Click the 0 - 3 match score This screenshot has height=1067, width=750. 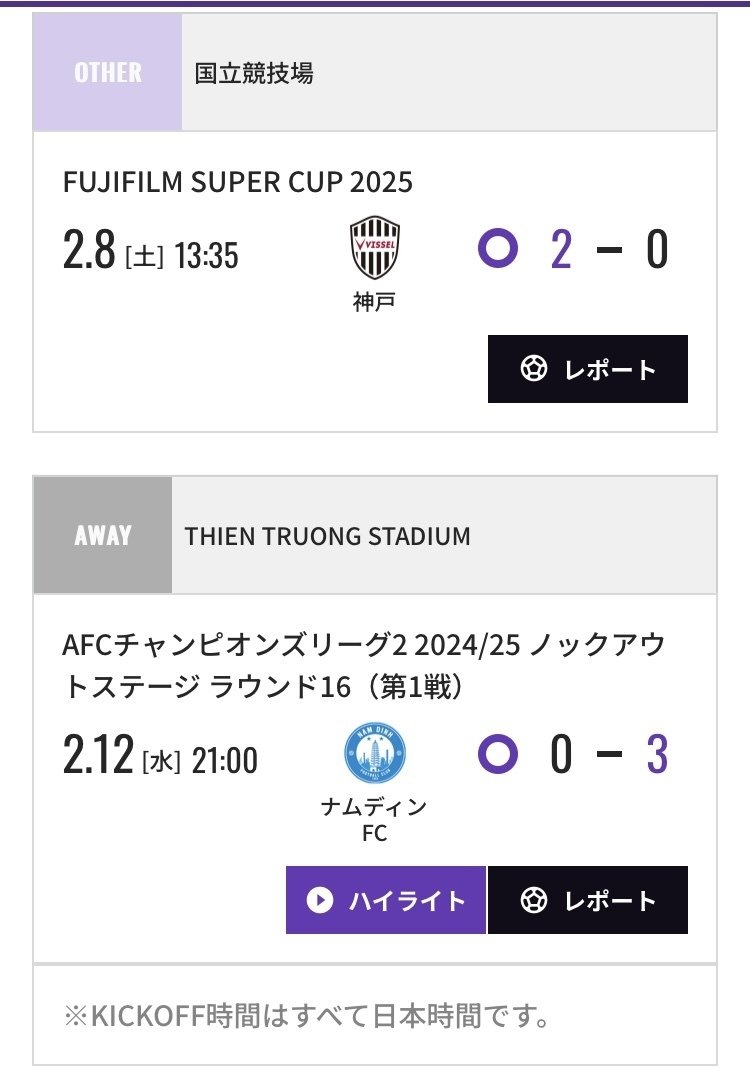pos(608,755)
